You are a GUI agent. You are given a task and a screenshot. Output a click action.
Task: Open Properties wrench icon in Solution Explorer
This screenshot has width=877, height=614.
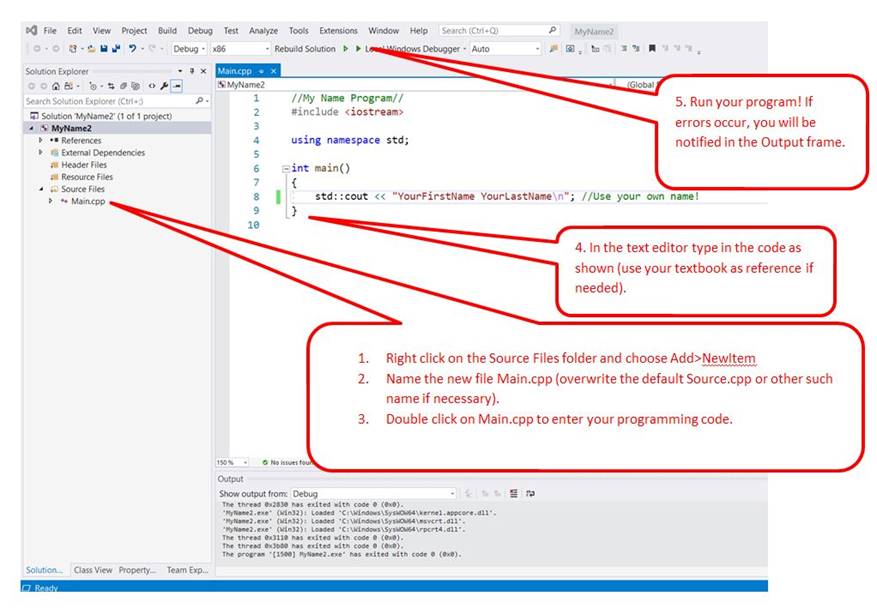point(163,87)
